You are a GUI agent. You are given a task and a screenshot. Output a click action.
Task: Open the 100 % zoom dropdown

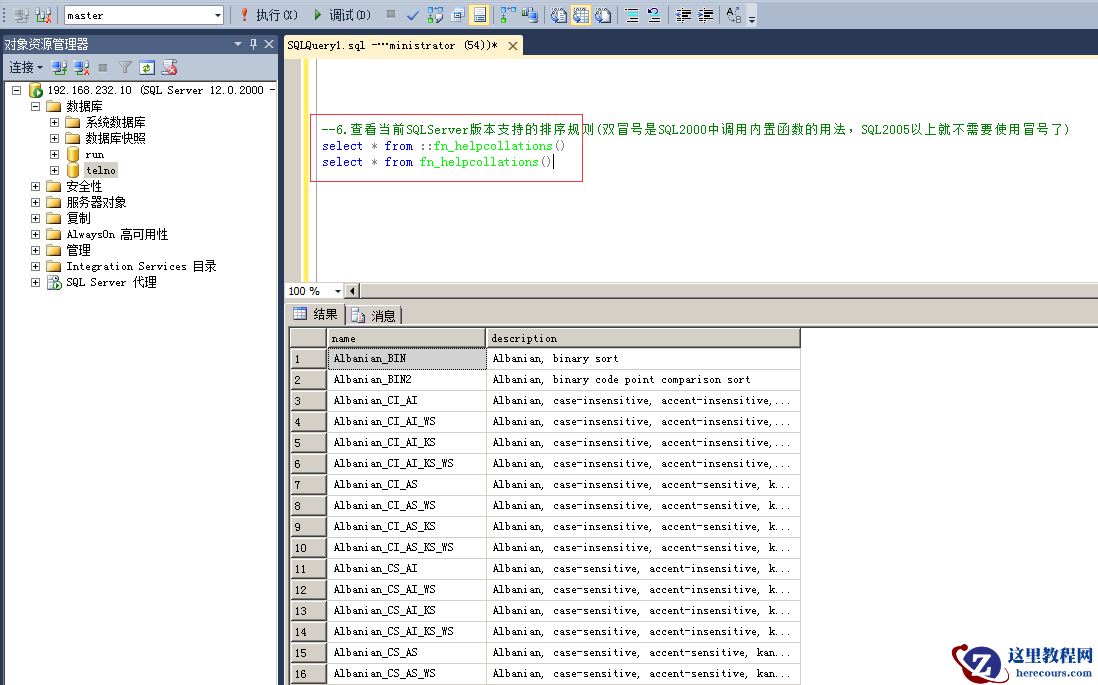[337, 291]
